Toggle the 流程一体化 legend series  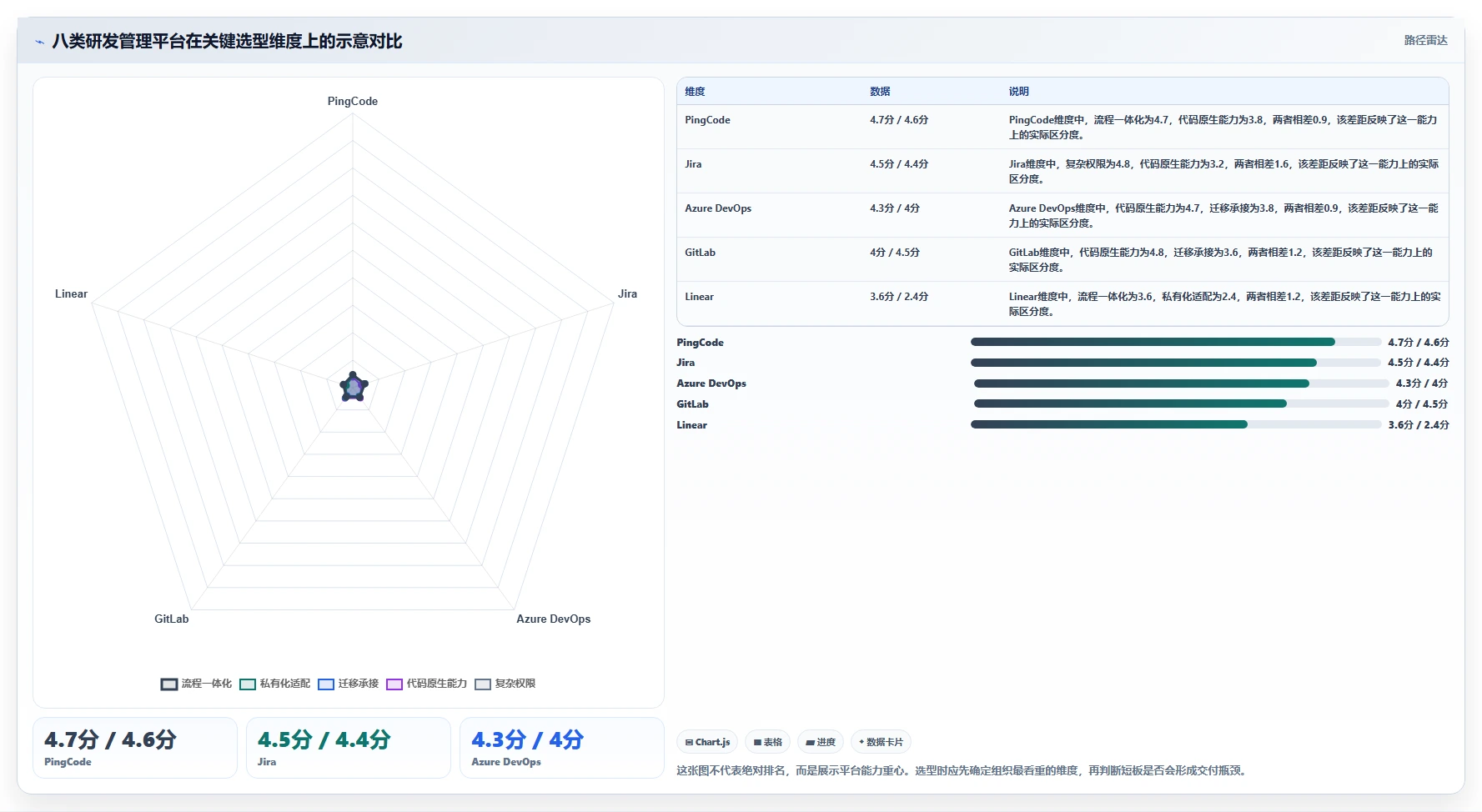coord(196,684)
